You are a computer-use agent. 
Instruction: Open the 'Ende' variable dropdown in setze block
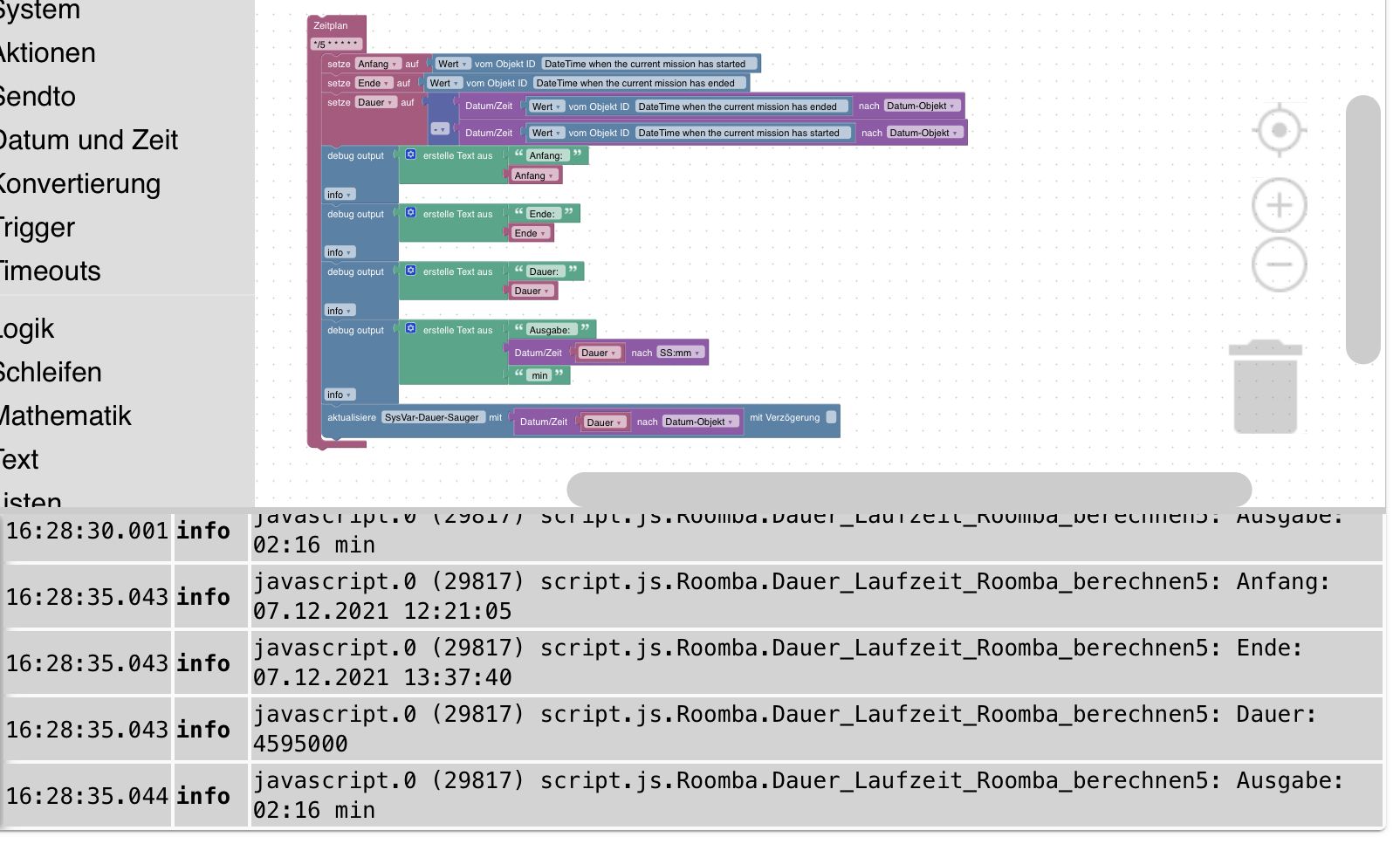click(x=373, y=83)
